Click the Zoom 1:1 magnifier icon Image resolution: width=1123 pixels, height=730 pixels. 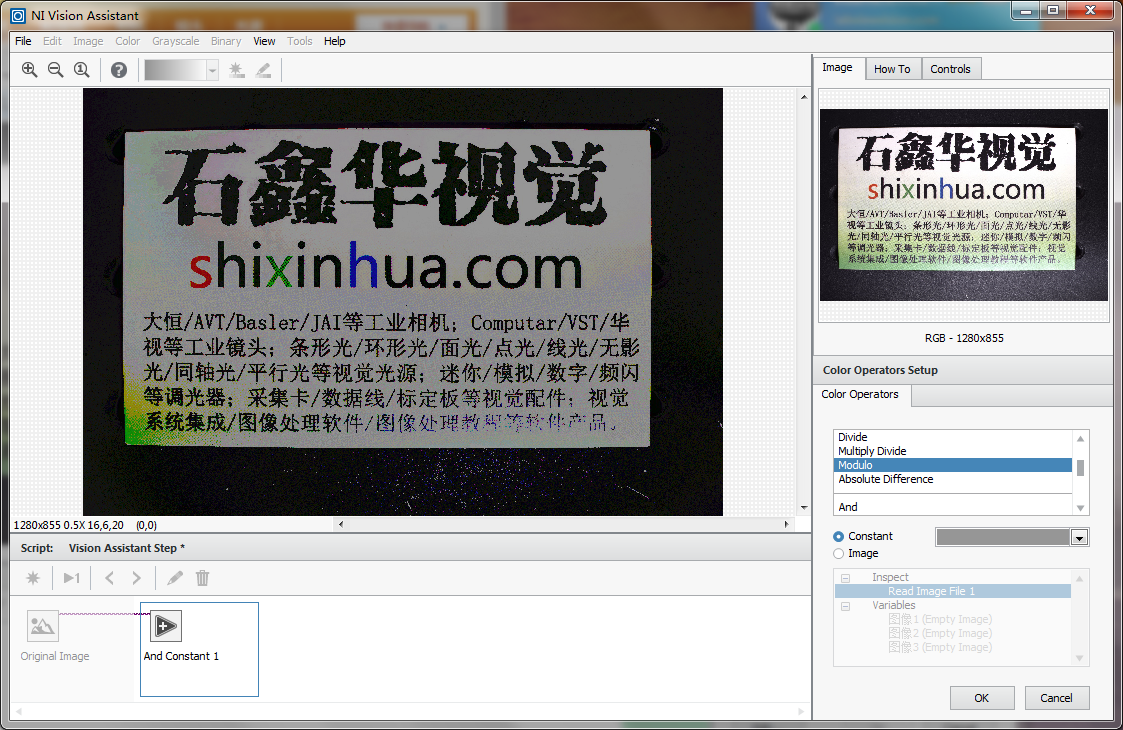click(x=82, y=69)
